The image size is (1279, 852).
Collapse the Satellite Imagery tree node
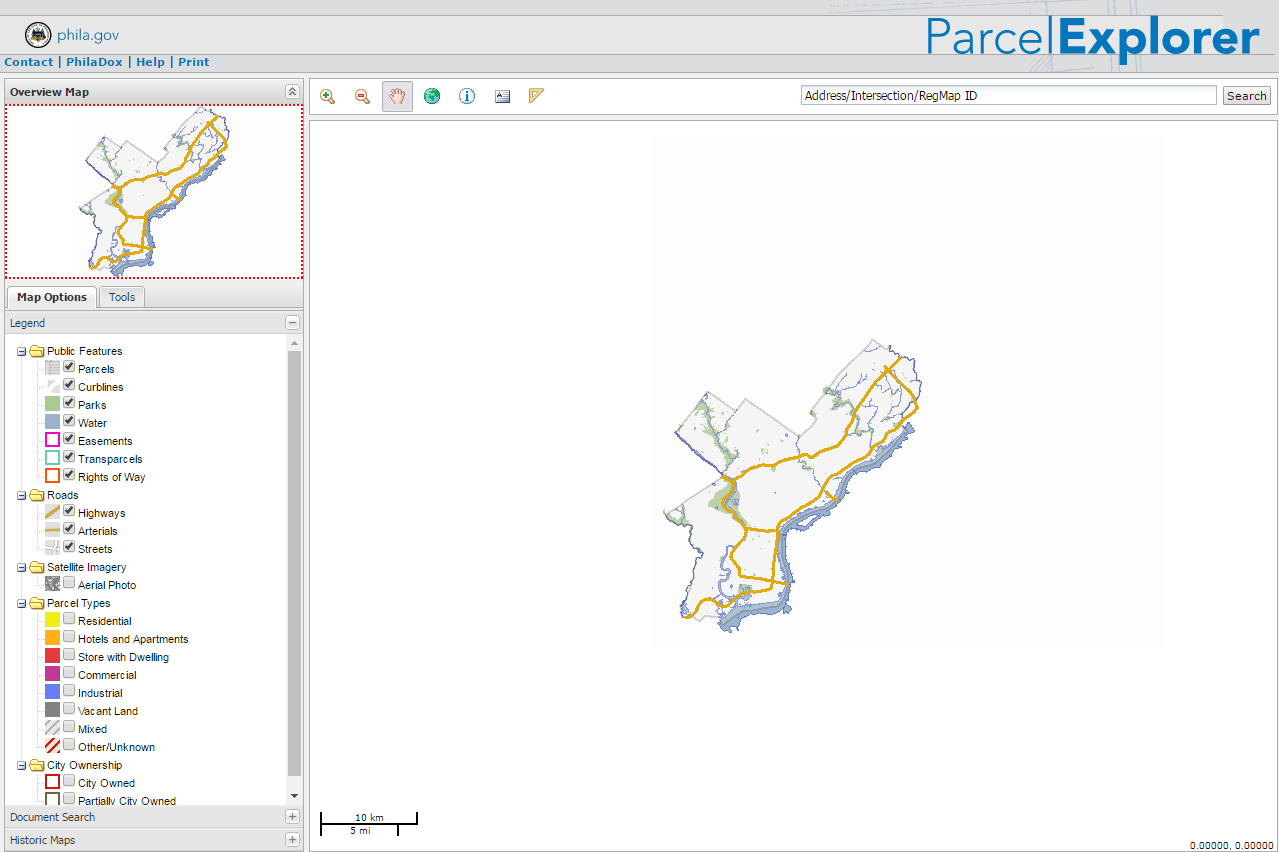point(21,568)
